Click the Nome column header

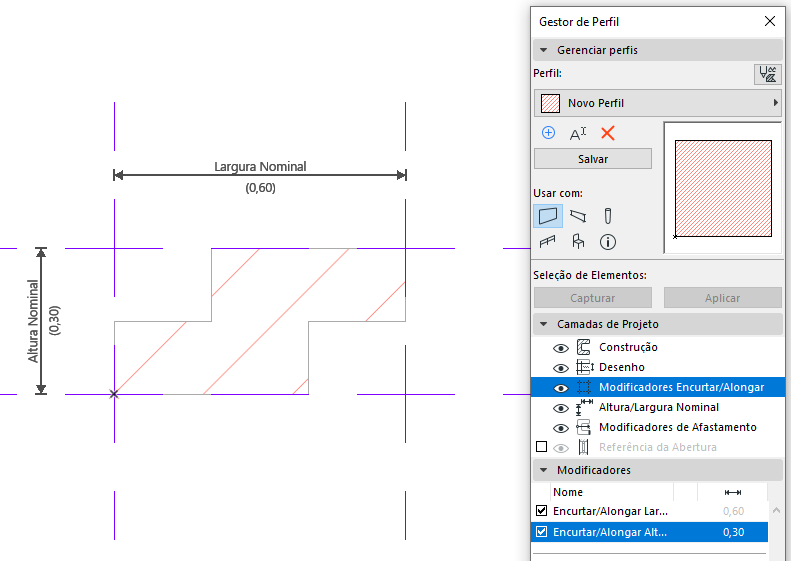pos(568,492)
